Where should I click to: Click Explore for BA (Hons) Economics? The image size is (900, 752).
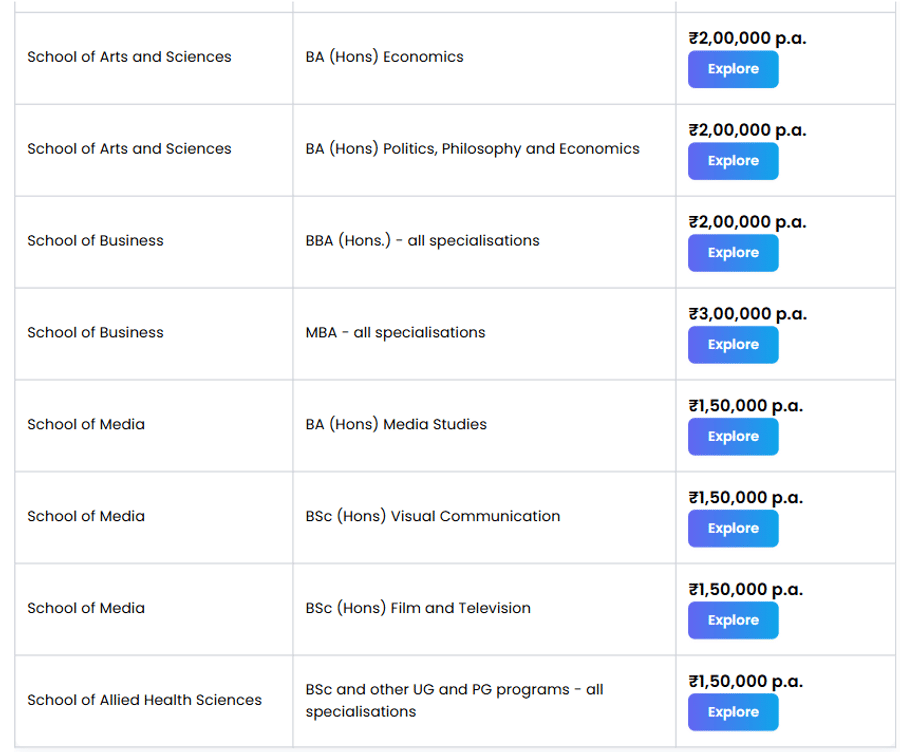(x=733, y=69)
